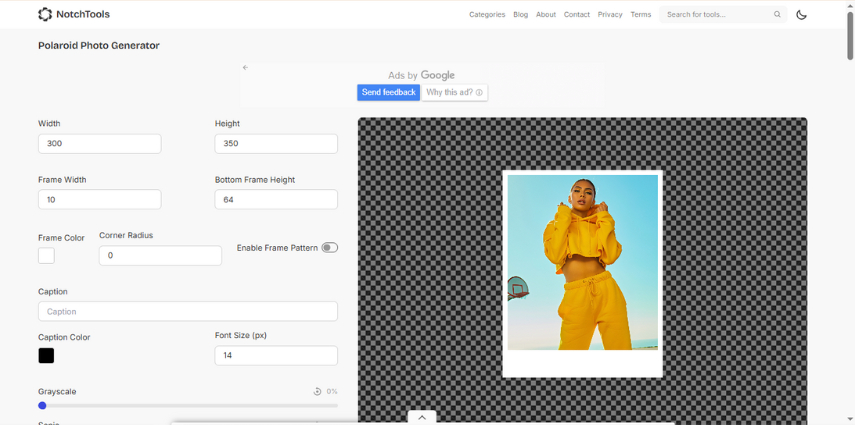Click the Grayscale 0% value text
Image resolution: width=855 pixels, height=425 pixels.
[x=332, y=391]
